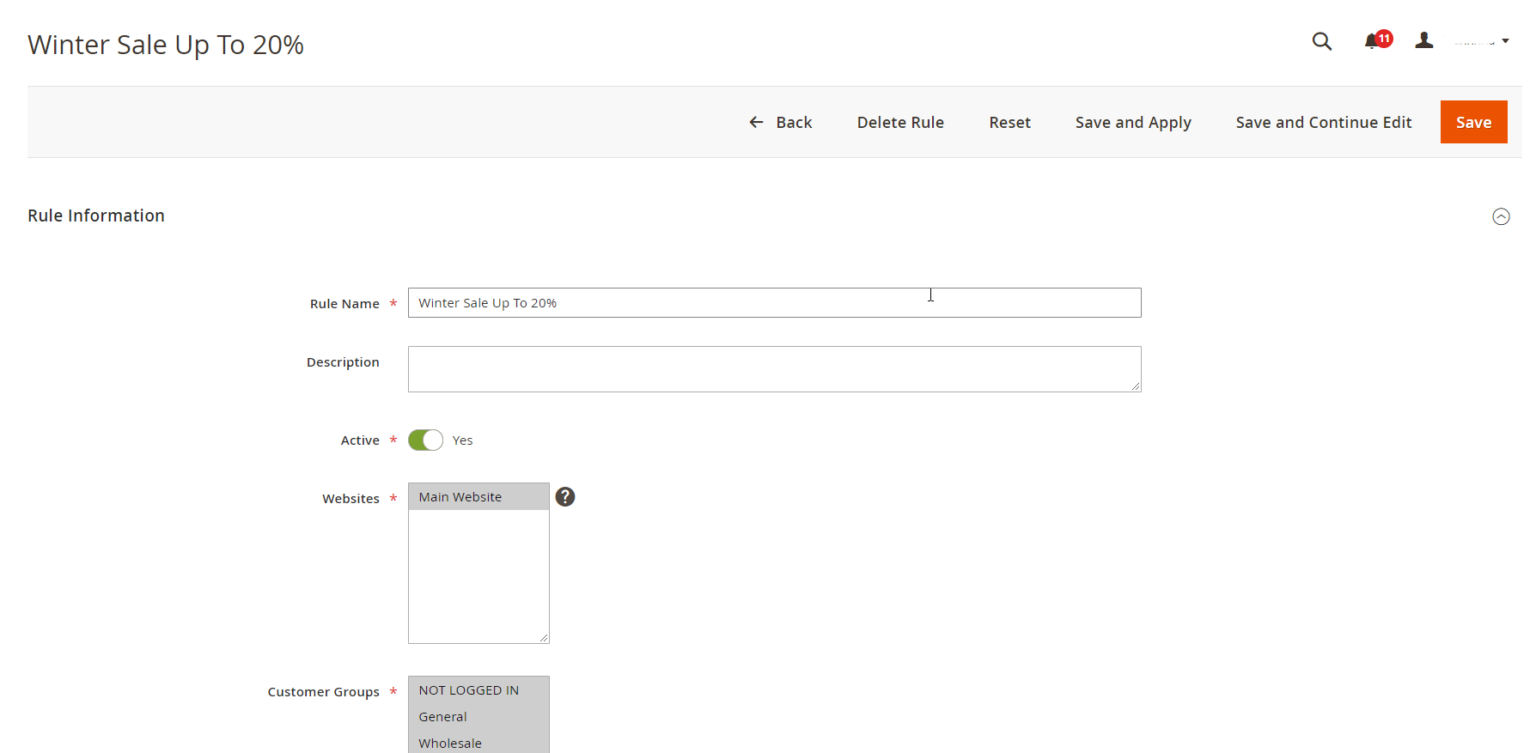The width and height of the screenshot is (1536, 753).
Task: Open the search magnifier icon
Action: 1322,41
